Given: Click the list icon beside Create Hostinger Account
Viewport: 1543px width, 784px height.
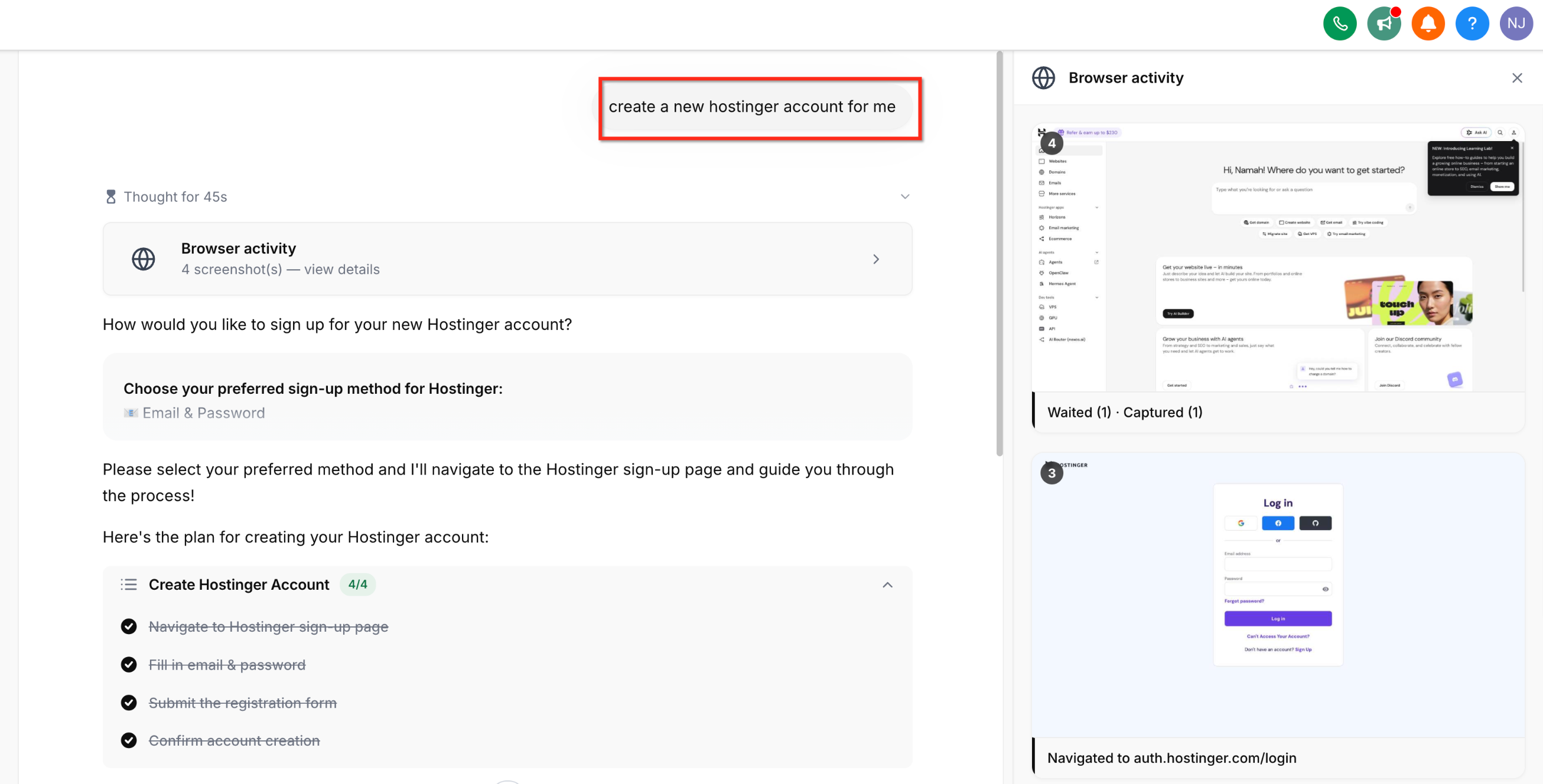Looking at the screenshot, I should [129, 584].
